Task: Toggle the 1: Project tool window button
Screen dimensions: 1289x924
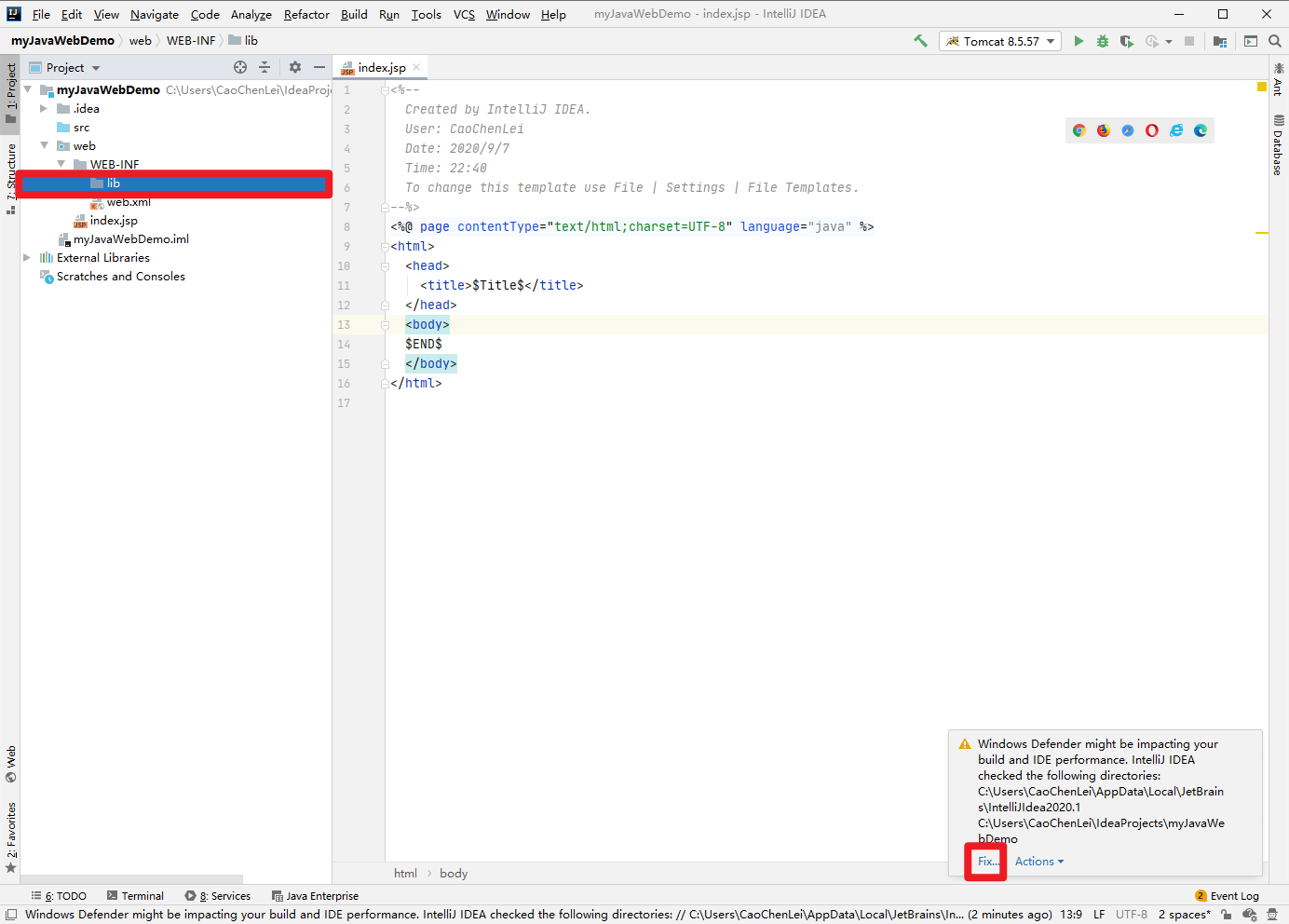Action: [x=11, y=93]
